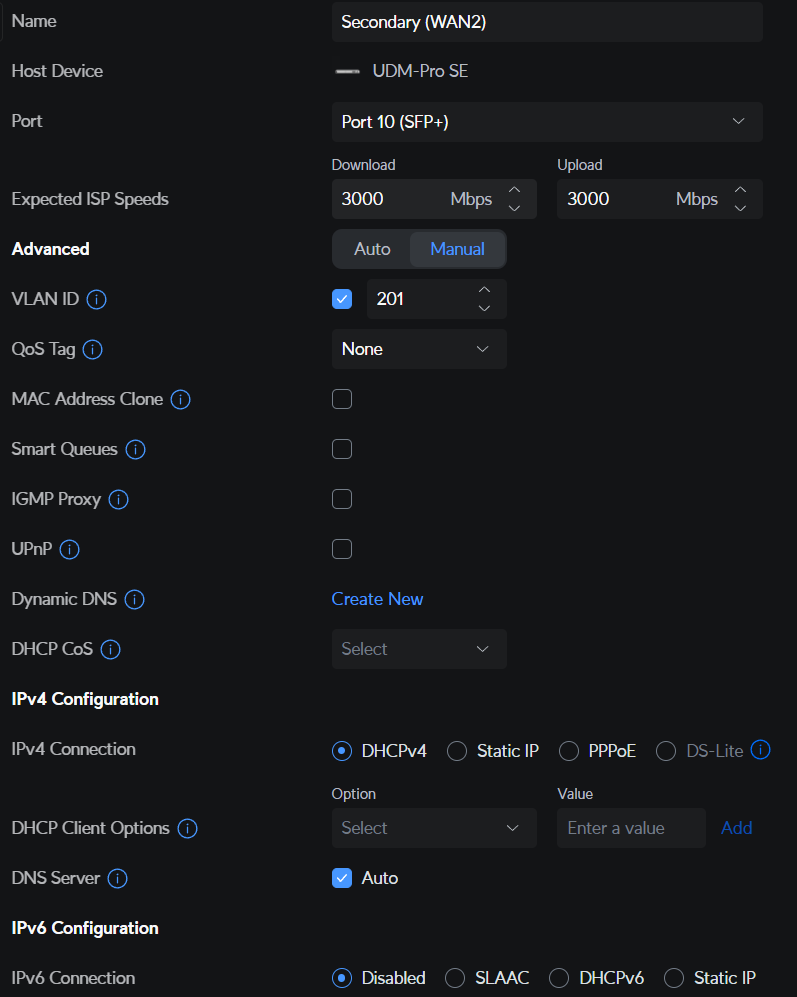This screenshot has width=797, height=997.
Task: Enable the Smart Queues checkbox
Action: (342, 449)
